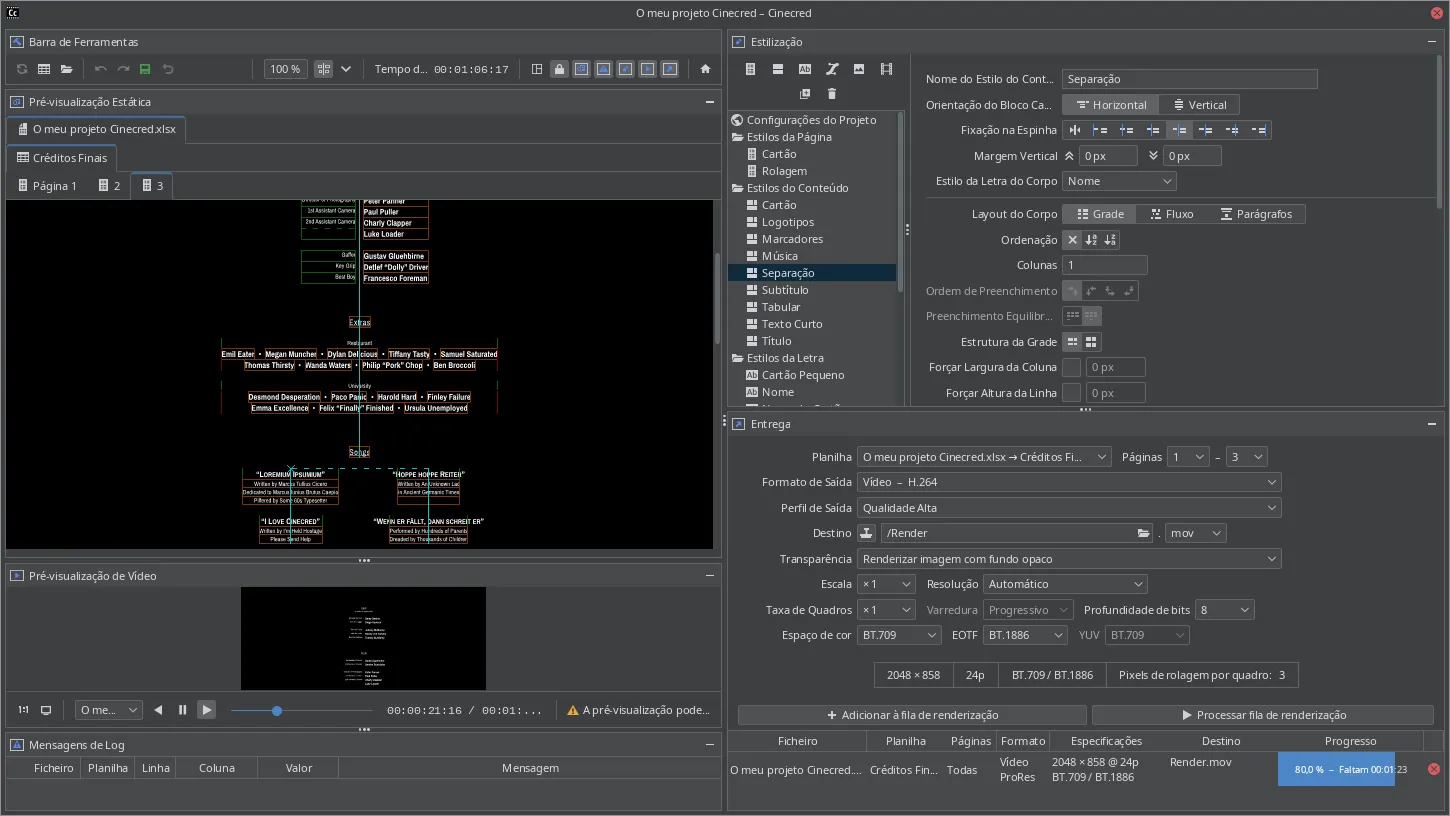Collapse the Estilos da Página tree folder

pos(737,137)
